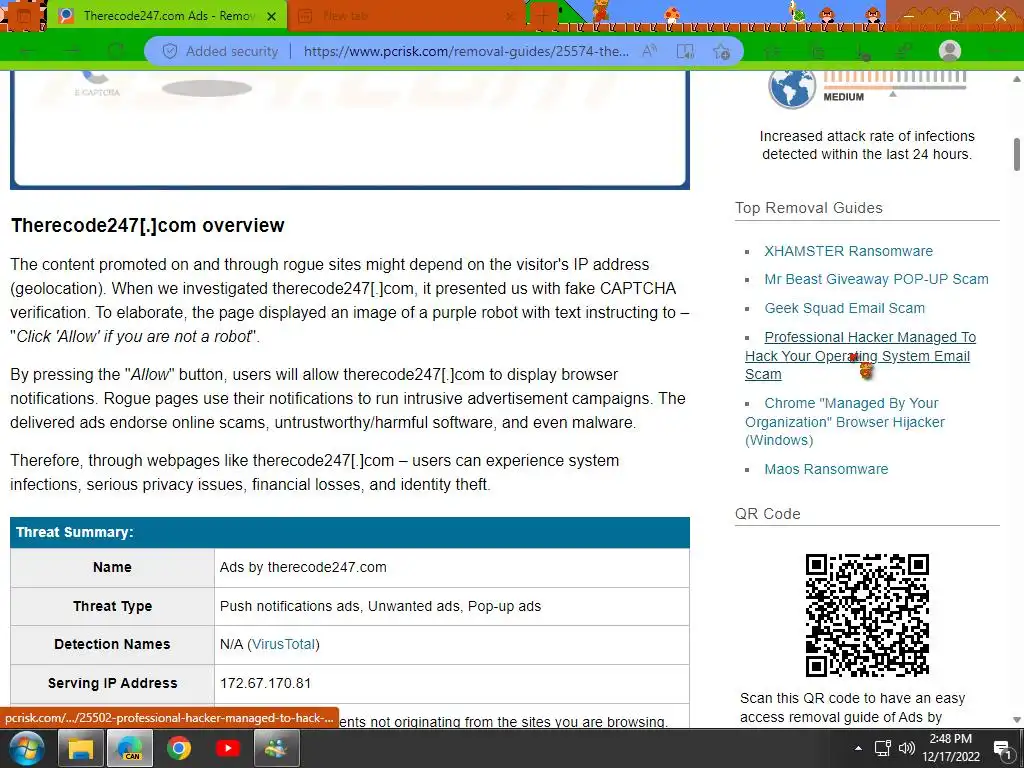Click the 'Name' row label in table
The height and width of the screenshot is (768, 1024).
(x=112, y=568)
